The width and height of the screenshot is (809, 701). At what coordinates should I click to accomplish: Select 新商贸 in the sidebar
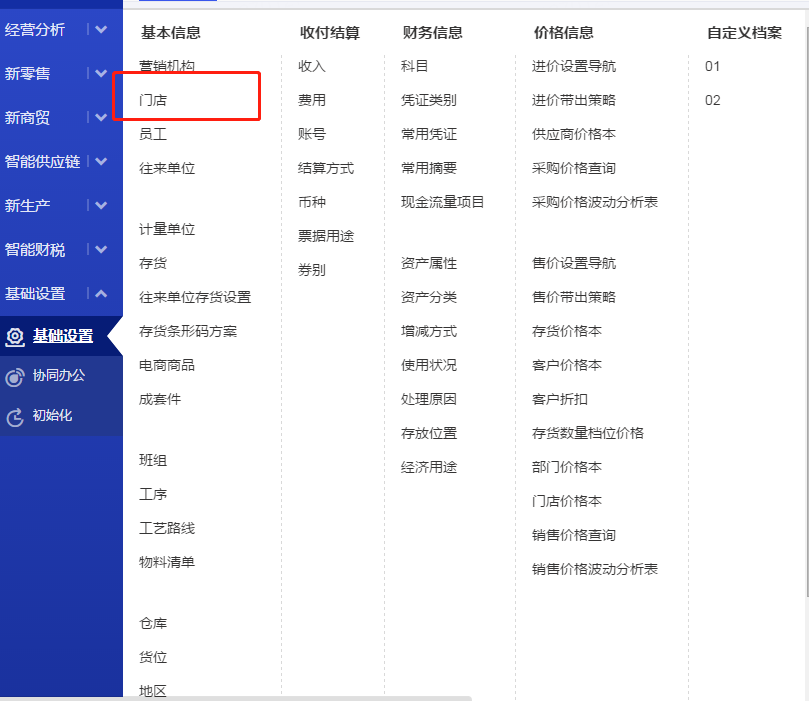[27, 117]
